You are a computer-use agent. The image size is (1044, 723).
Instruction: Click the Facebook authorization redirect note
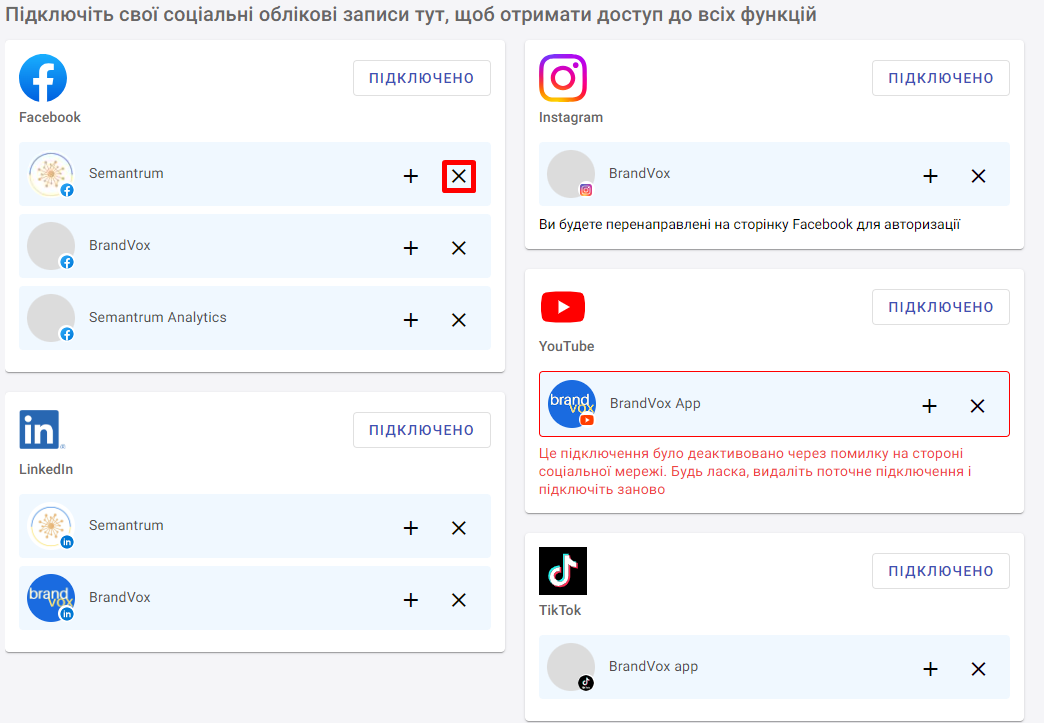pyautogui.click(x=750, y=224)
